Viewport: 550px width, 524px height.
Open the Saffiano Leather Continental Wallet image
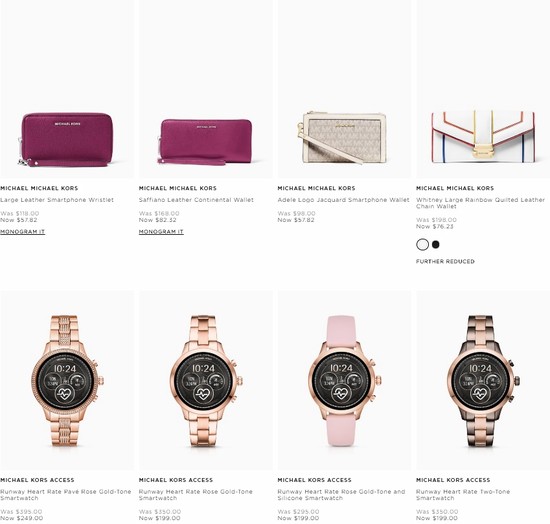(x=206, y=89)
